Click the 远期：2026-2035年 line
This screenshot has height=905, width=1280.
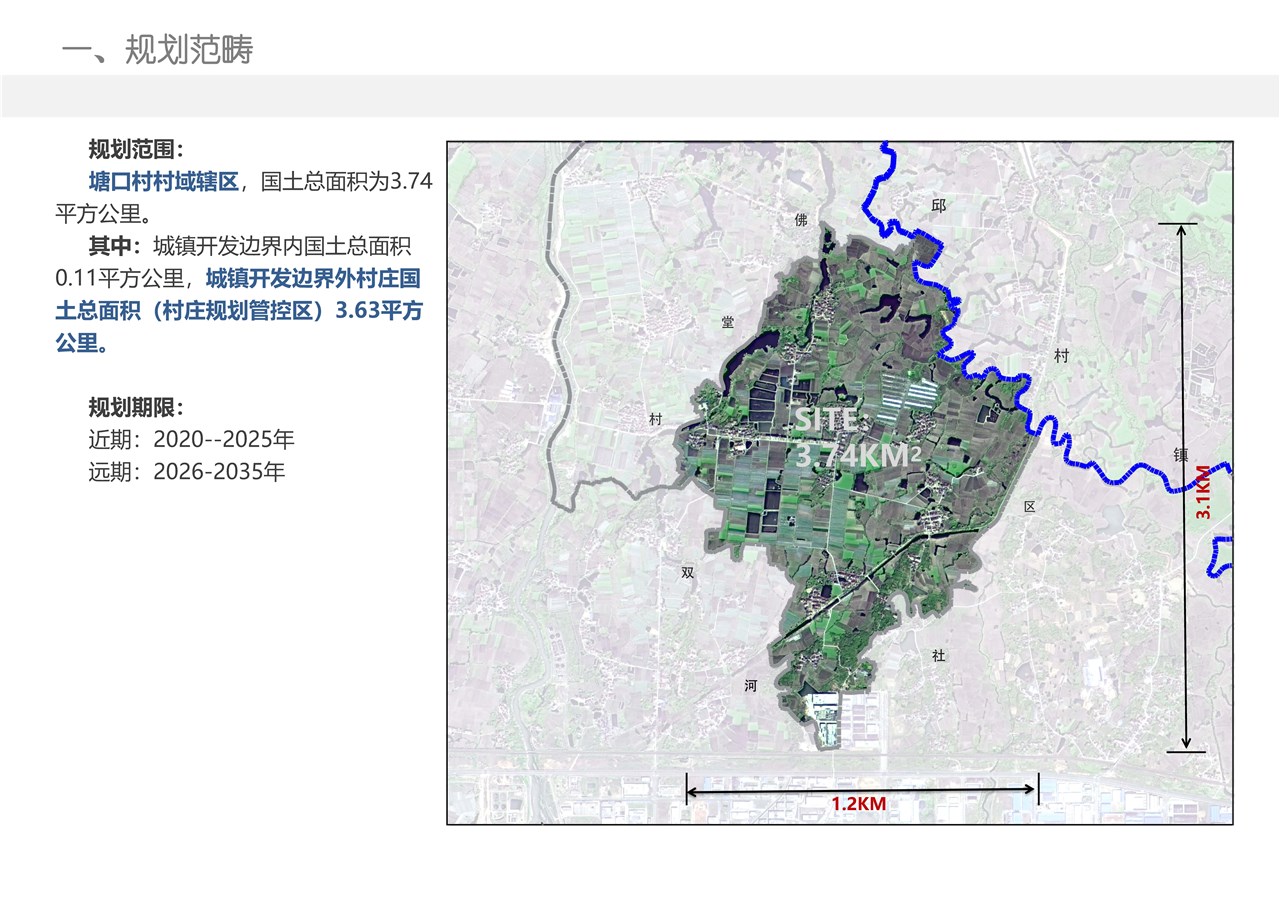186,472
